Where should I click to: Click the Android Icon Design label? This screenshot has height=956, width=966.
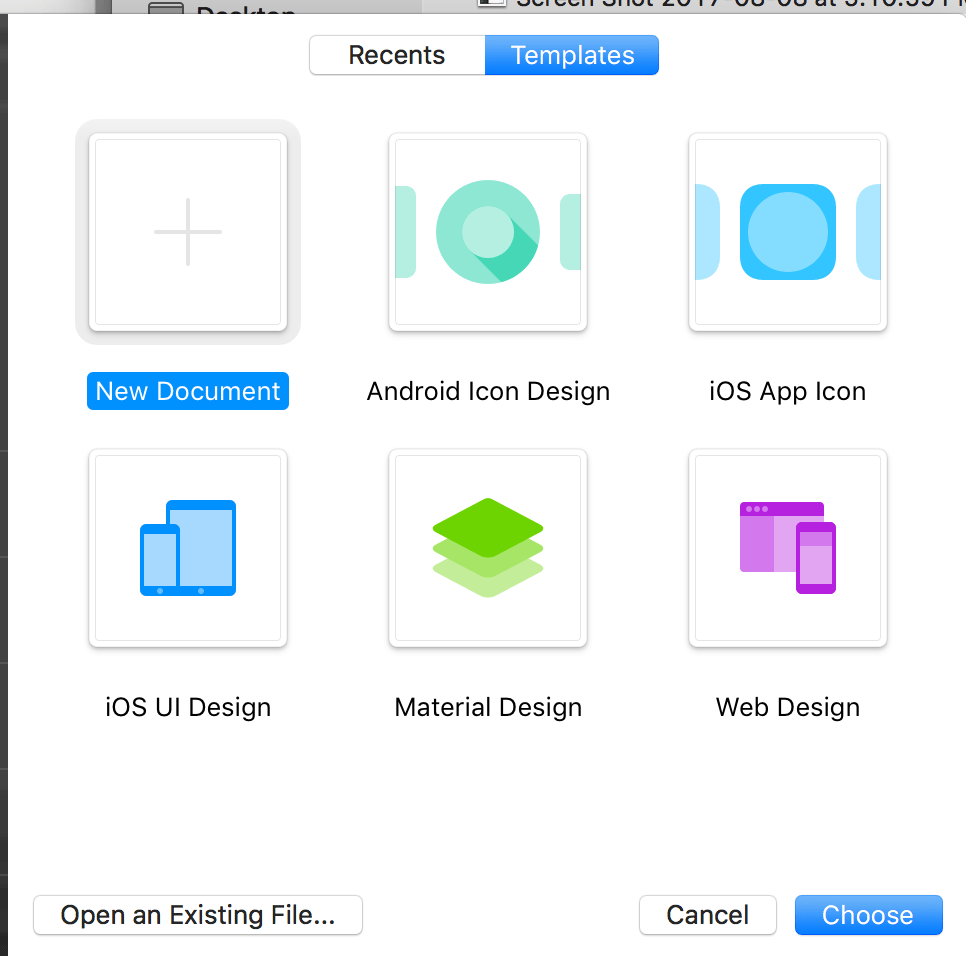488,392
